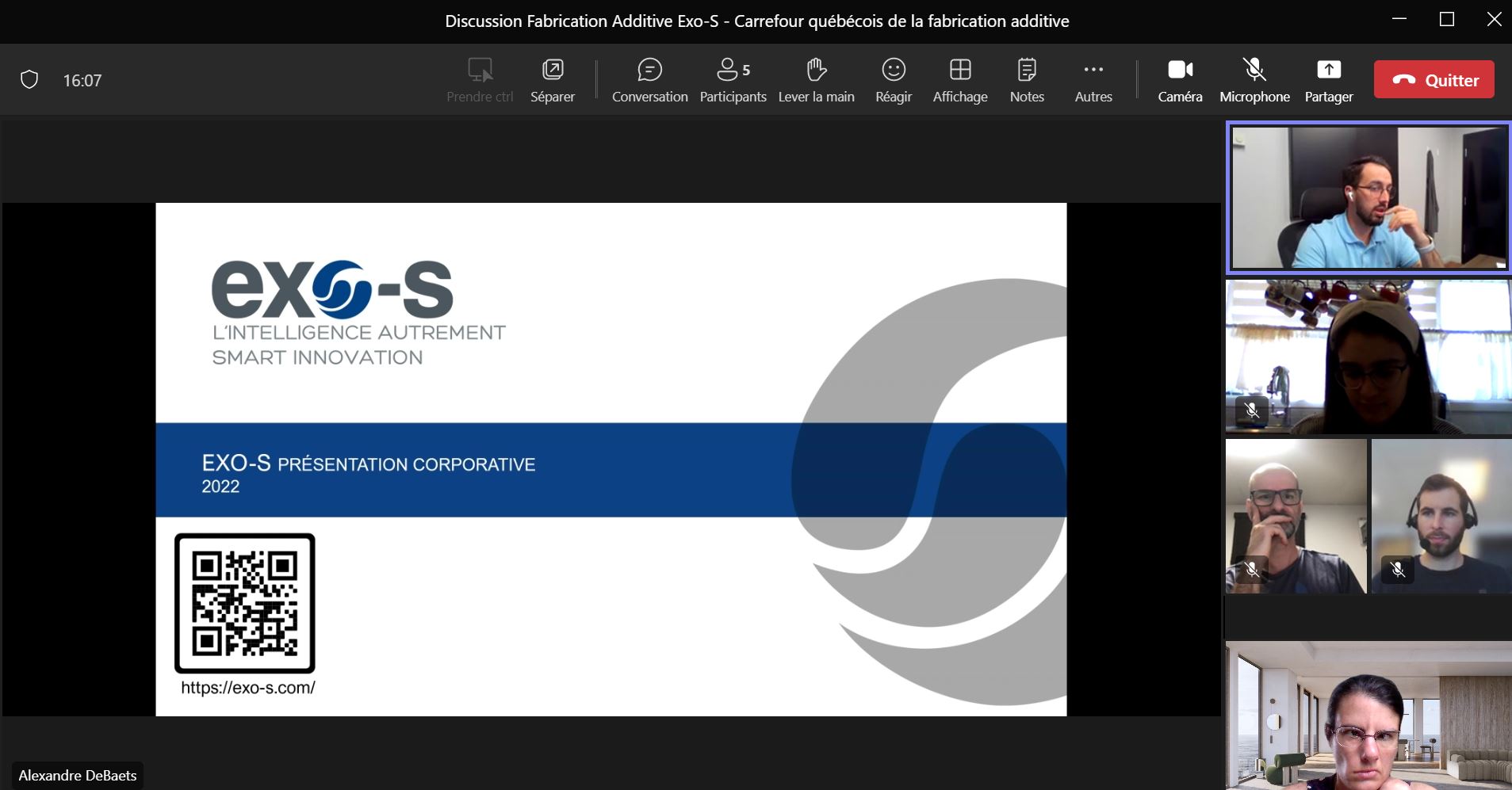This screenshot has width=1512, height=790.
Task: Select the active speaker video tile
Action: coord(1368,198)
